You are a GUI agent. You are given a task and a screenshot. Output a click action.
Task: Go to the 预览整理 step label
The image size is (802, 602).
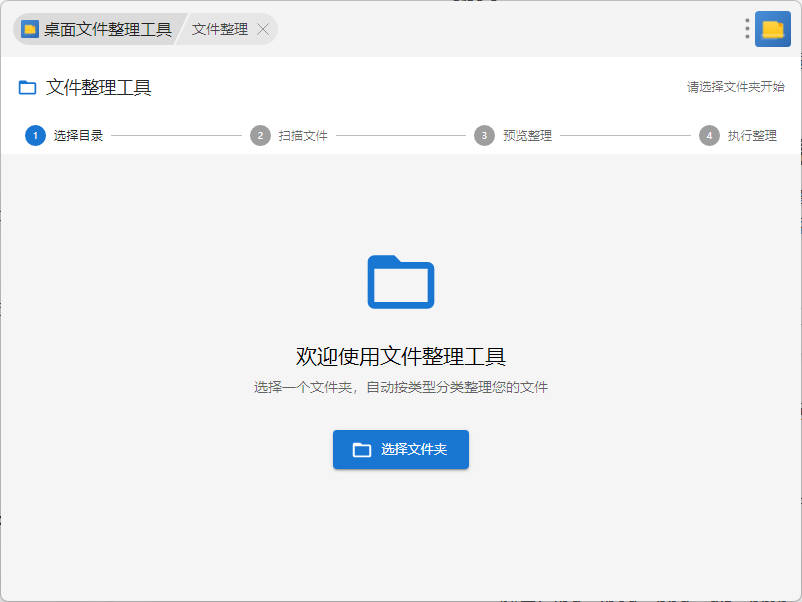point(527,136)
